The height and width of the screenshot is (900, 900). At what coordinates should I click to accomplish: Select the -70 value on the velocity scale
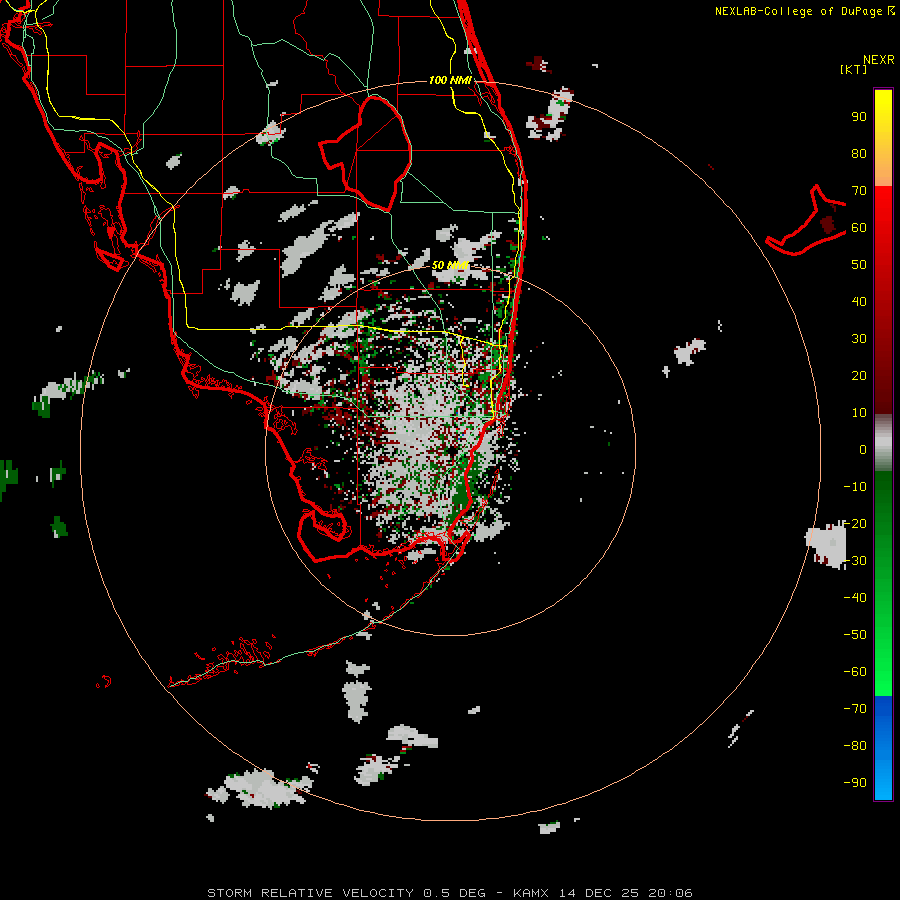(855, 708)
